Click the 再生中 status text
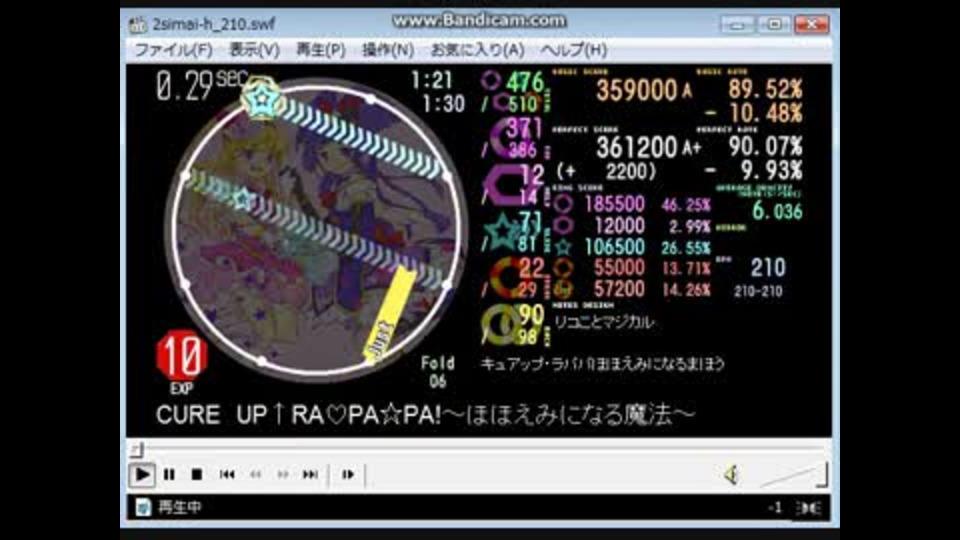Screen dimensions: 960x540 pyautogui.click(x=179, y=507)
